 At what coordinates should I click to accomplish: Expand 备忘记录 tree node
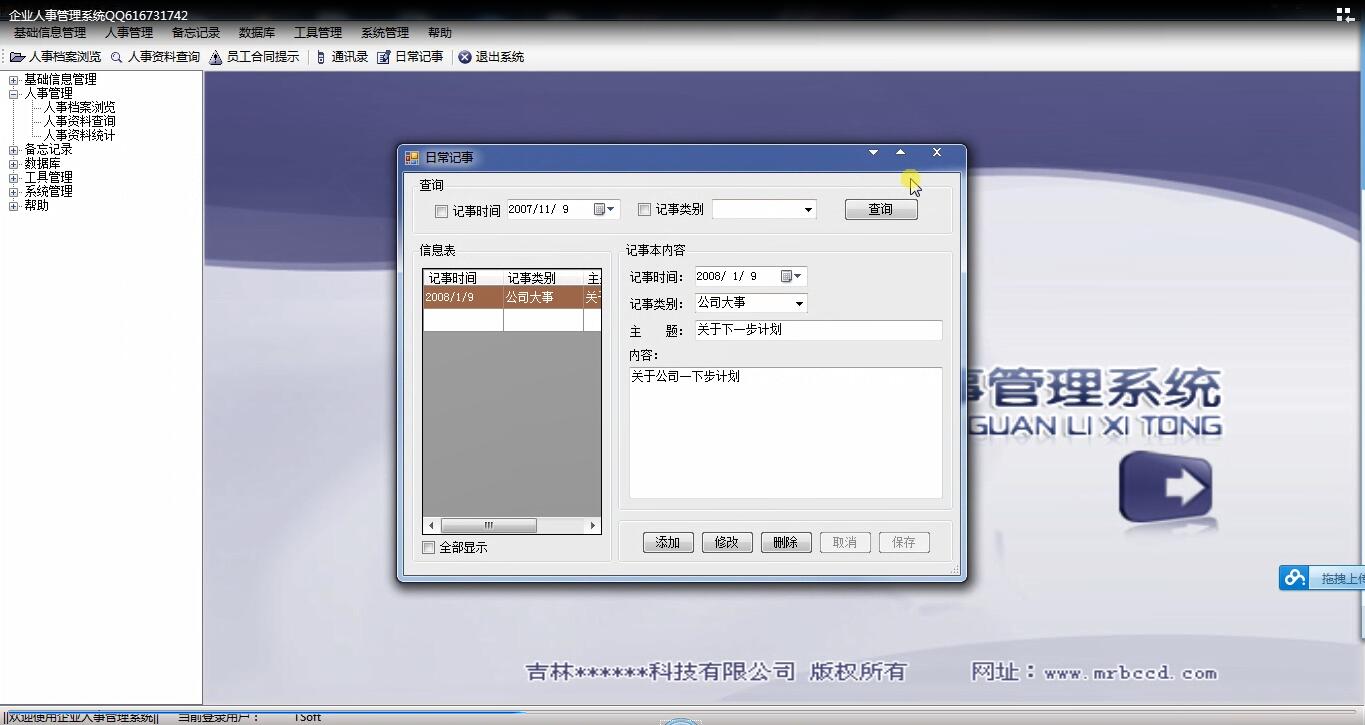14,149
